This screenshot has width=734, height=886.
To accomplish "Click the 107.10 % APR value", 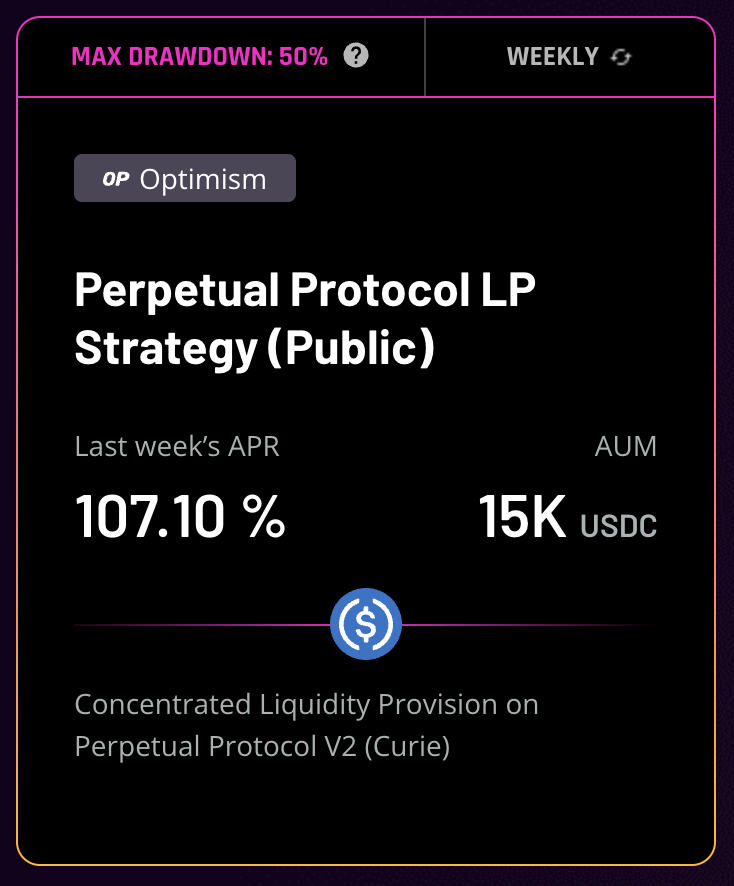I will (x=180, y=516).
